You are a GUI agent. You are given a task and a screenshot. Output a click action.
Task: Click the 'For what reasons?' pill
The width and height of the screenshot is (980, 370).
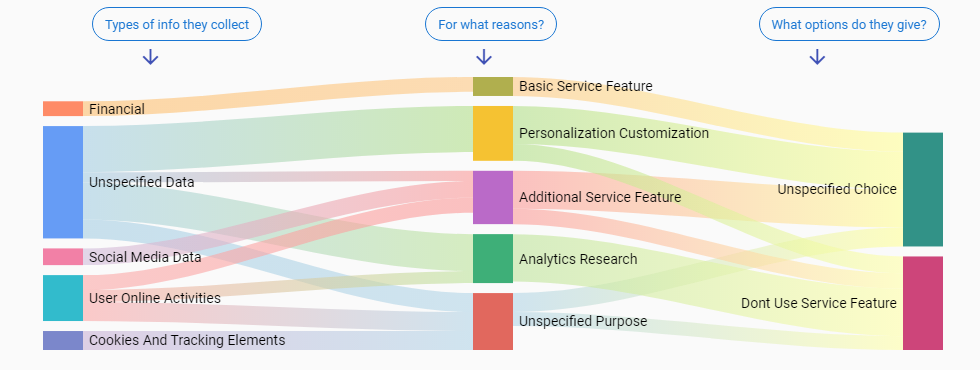coord(491,24)
